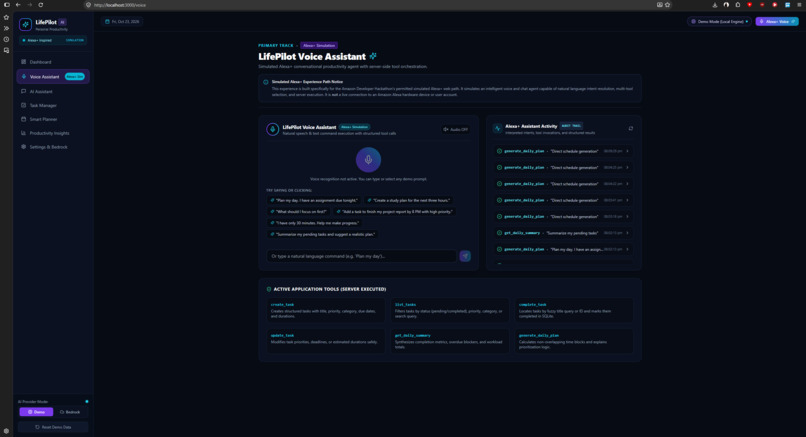Open the gear icon at bottom of browser side strip
Image resolution: width=806 pixels, height=437 pixels.
(6, 431)
